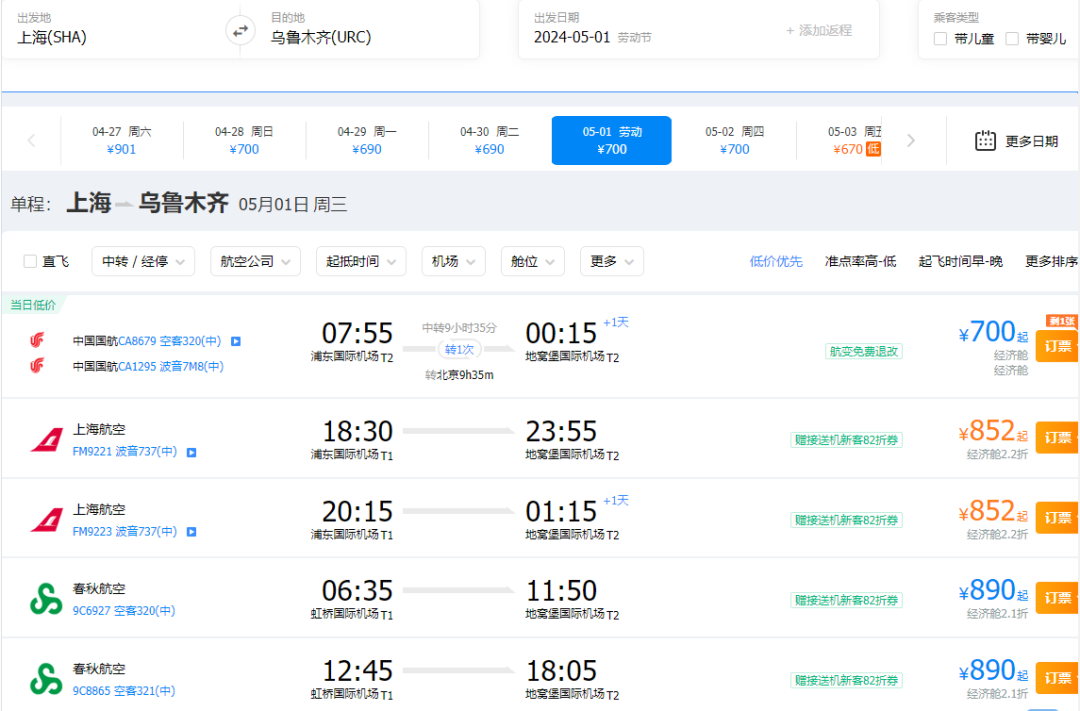Click the 订票 button for flight FM9221
The width and height of the screenshot is (1080, 711).
[1057, 437]
